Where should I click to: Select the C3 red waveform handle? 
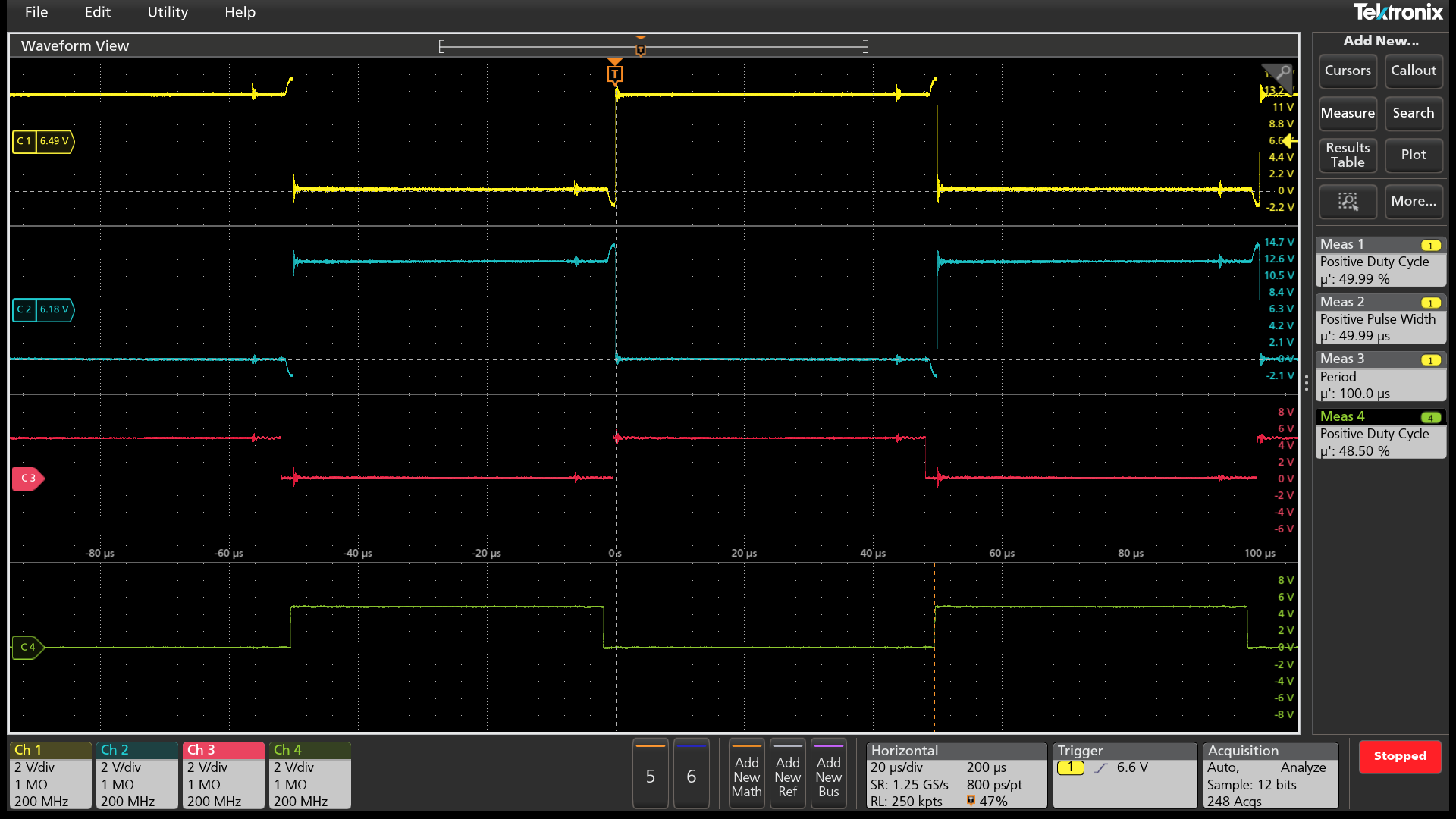pyautogui.click(x=28, y=479)
